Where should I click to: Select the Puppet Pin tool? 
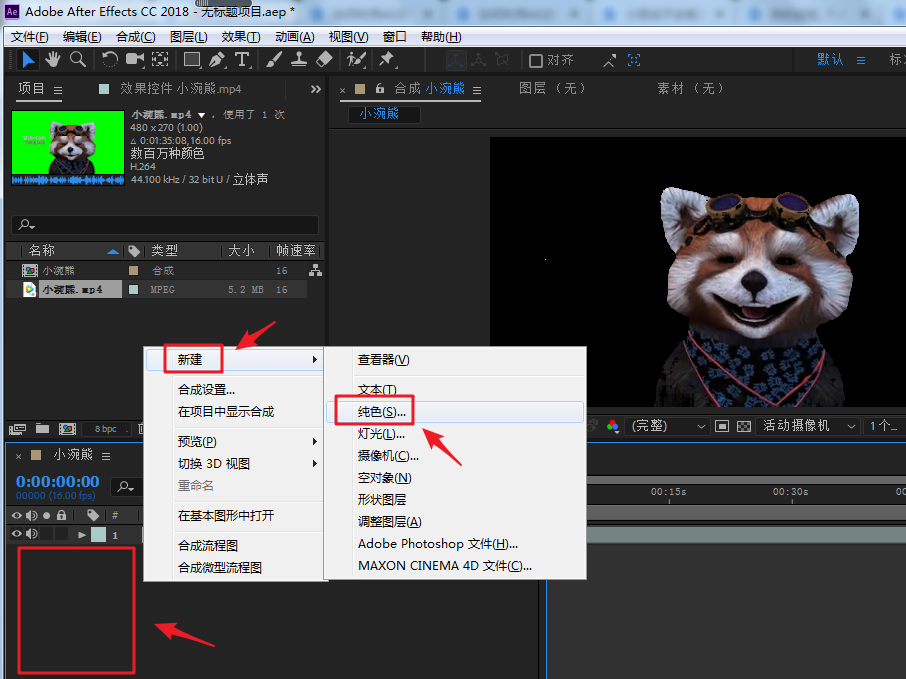click(x=387, y=60)
